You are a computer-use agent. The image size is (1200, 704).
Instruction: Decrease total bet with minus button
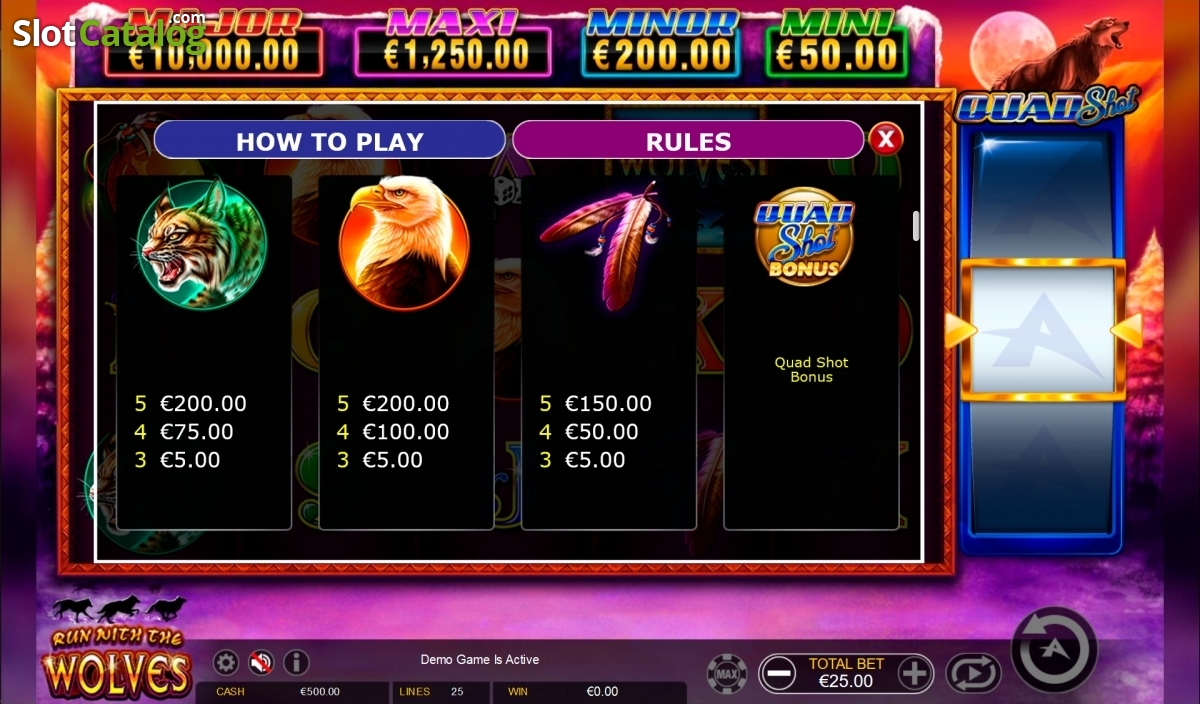coord(779,673)
